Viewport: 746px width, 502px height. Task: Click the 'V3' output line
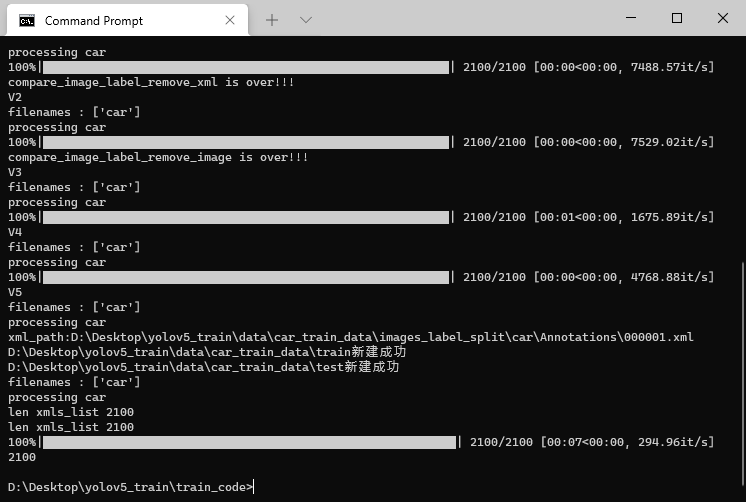[x=15, y=172]
